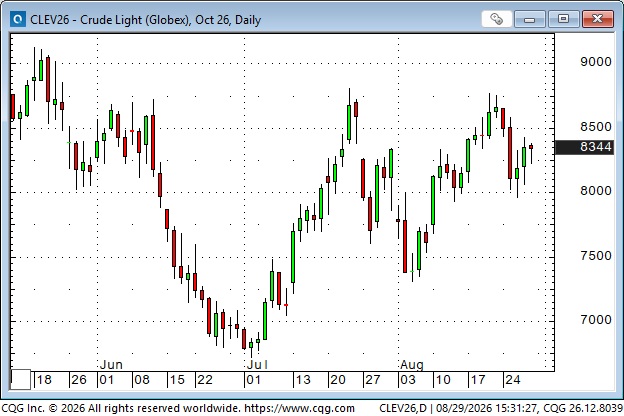Click the 8000 price axis label

(595, 191)
